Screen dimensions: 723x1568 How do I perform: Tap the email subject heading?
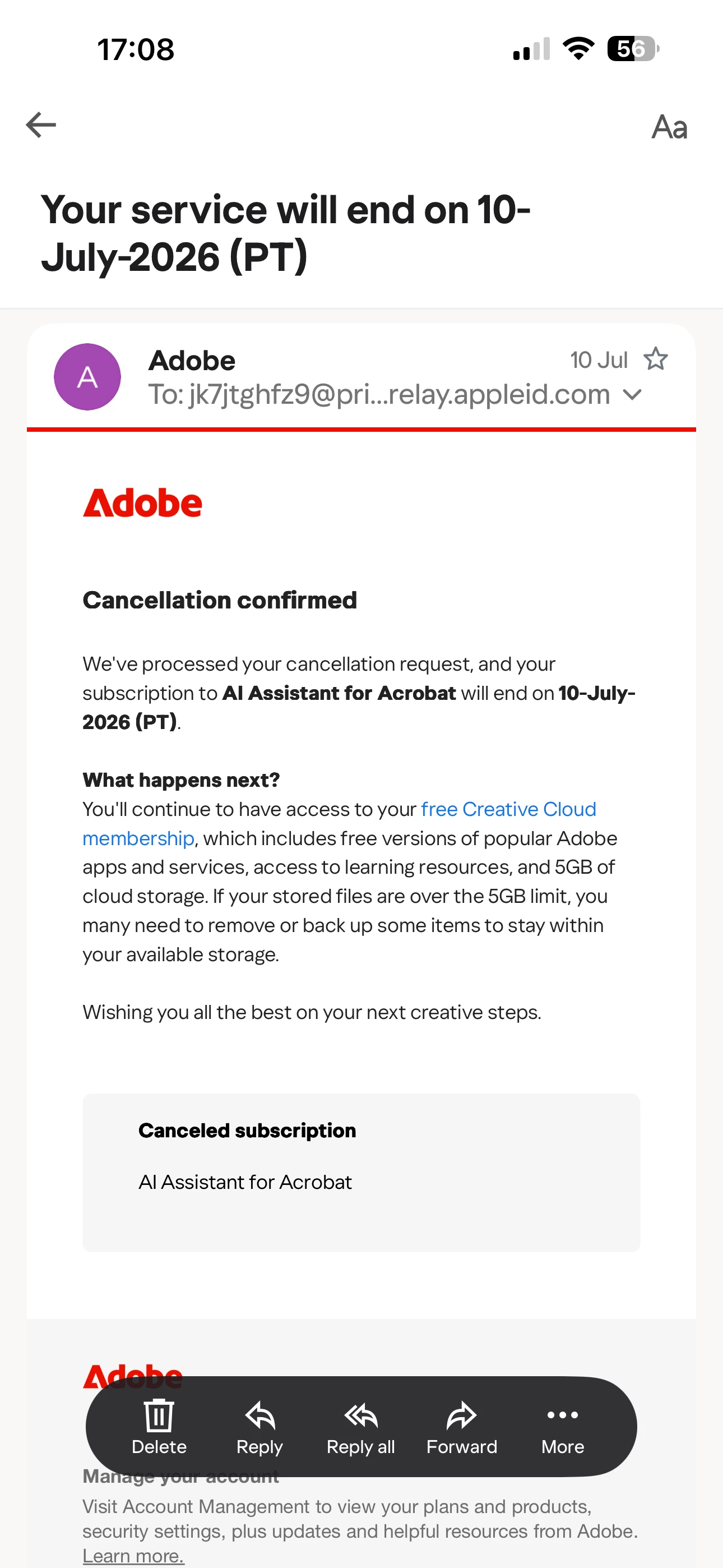[x=285, y=233]
